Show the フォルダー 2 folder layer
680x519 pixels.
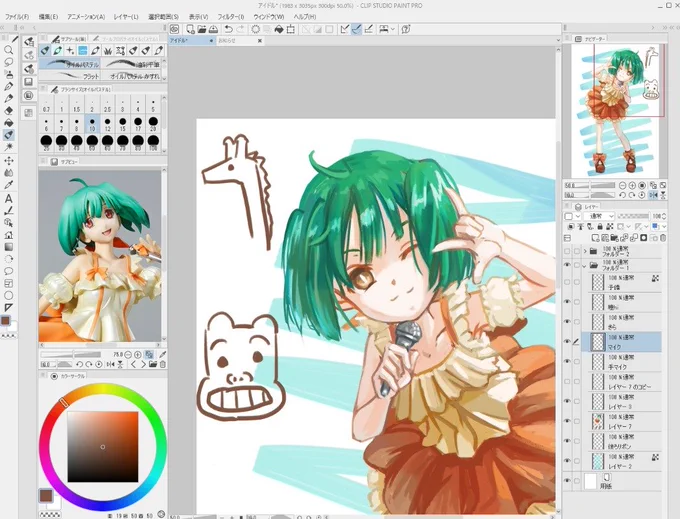tap(567, 251)
